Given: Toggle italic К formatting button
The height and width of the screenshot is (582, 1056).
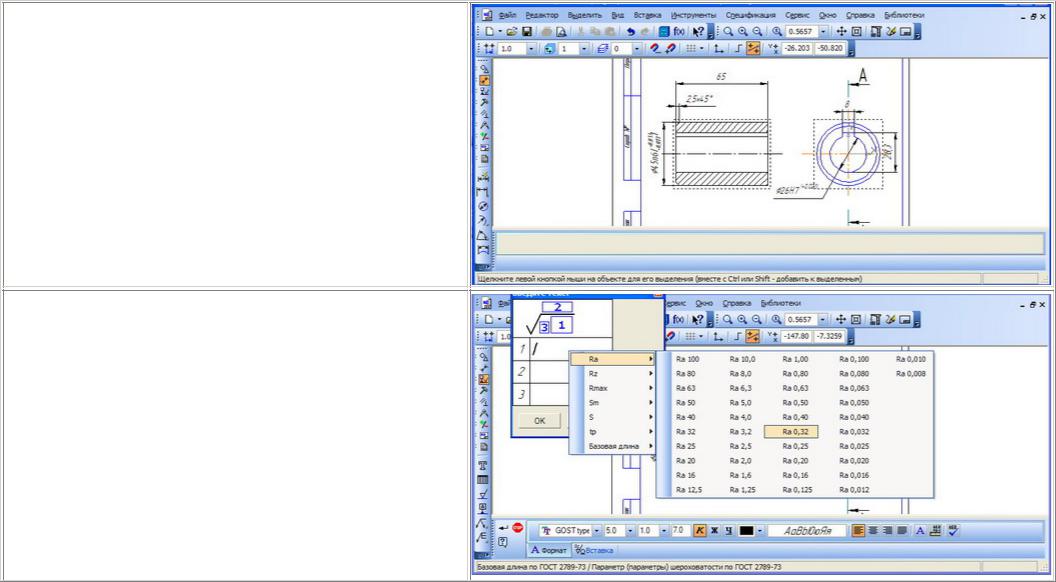Looking at the screenshot, I should click(700, 531).
